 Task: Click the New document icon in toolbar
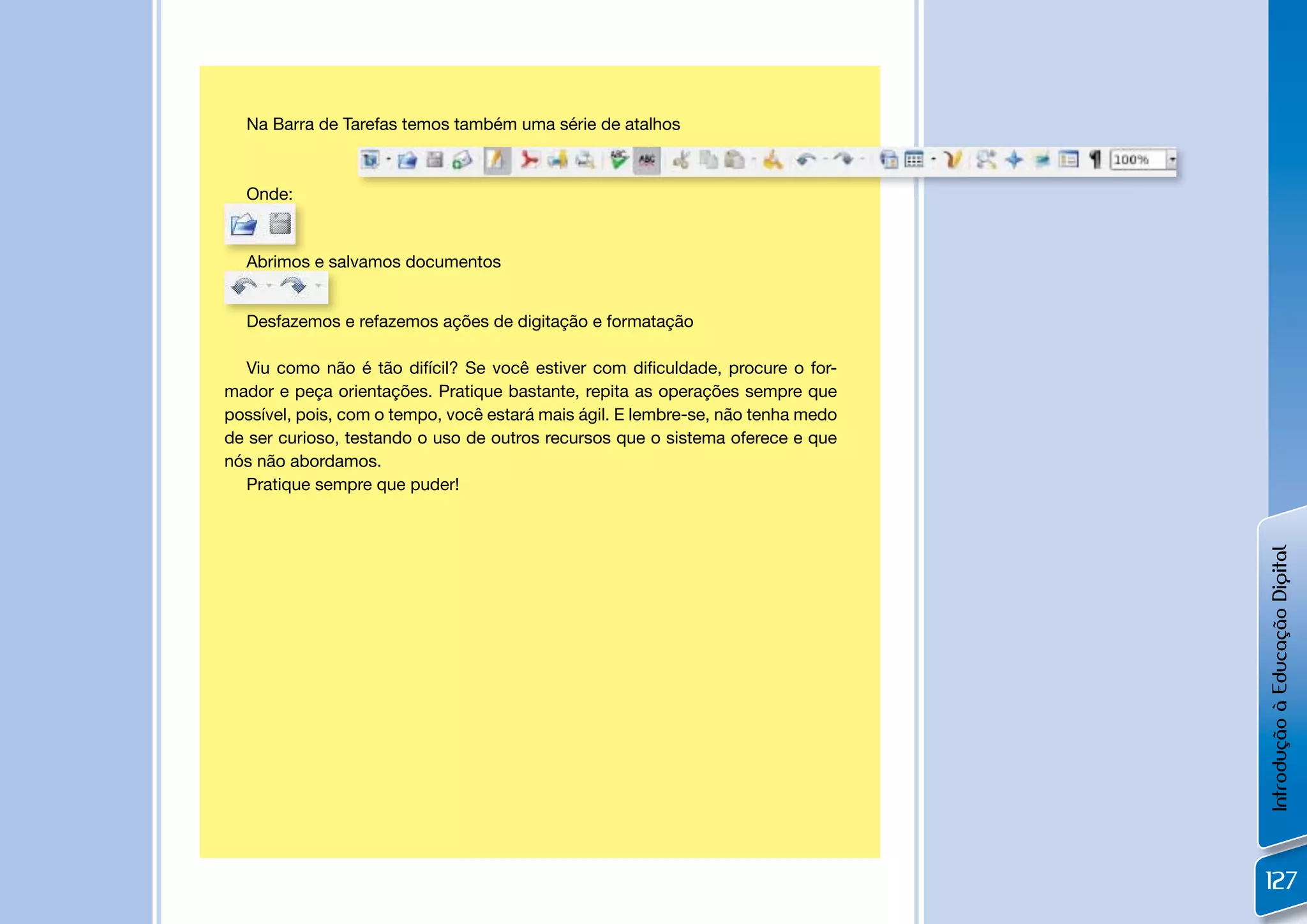coord(371,160)
